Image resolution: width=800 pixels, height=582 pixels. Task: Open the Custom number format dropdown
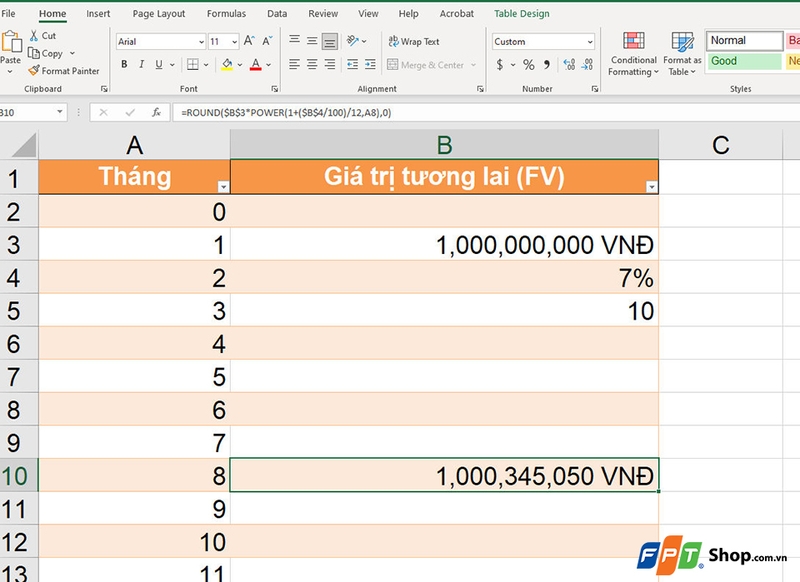(592, 42)
